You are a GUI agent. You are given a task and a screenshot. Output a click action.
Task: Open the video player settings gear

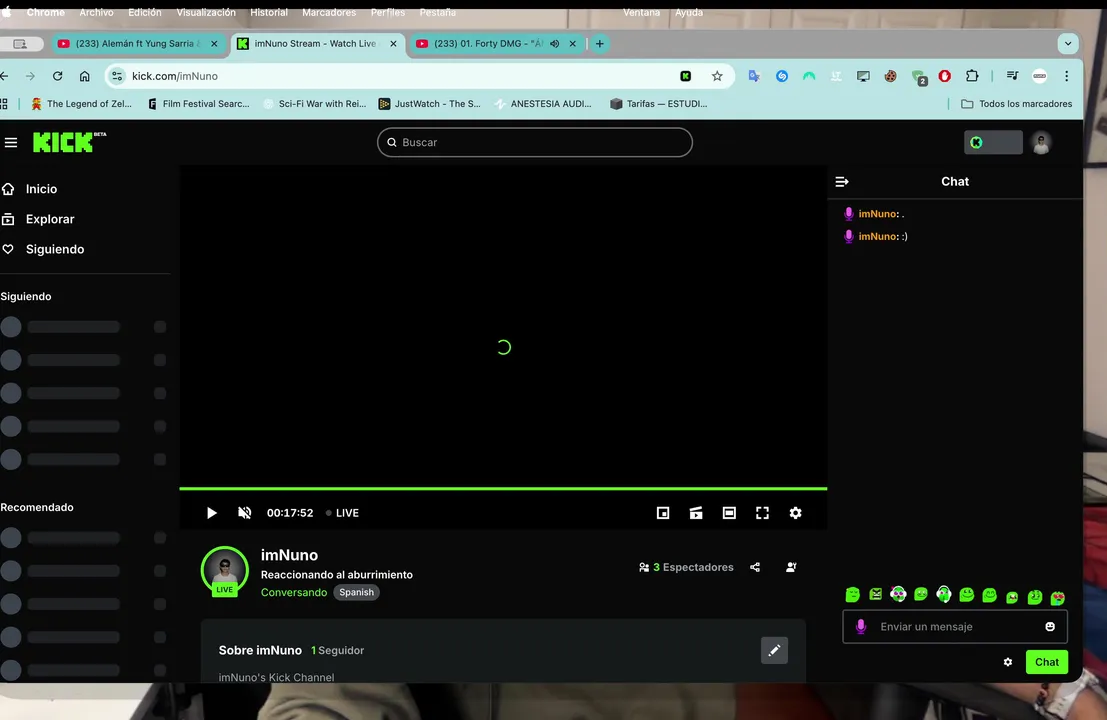tap(796, 513)
